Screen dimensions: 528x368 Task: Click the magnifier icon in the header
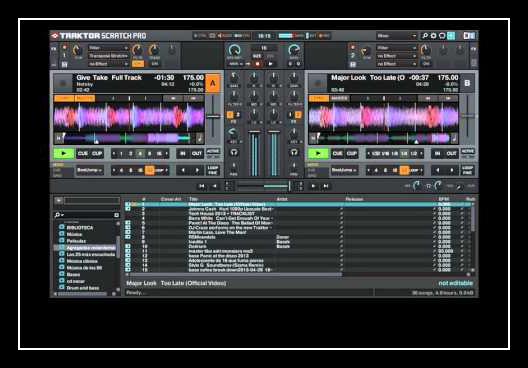[x=425, y=35]
